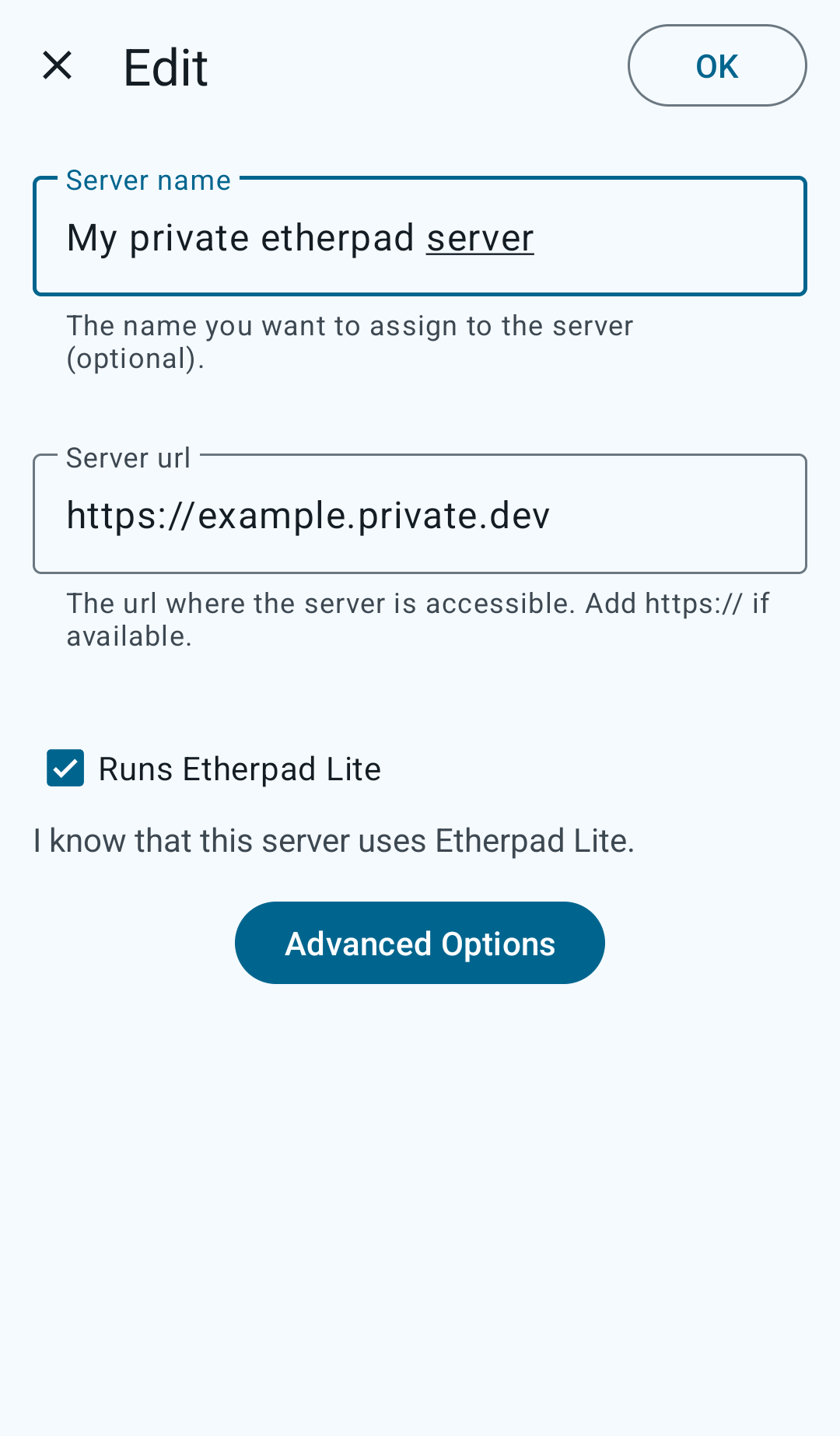Open Advanced Options
The width and height of the screenshot is (840, 1436).
coord(420,943)
